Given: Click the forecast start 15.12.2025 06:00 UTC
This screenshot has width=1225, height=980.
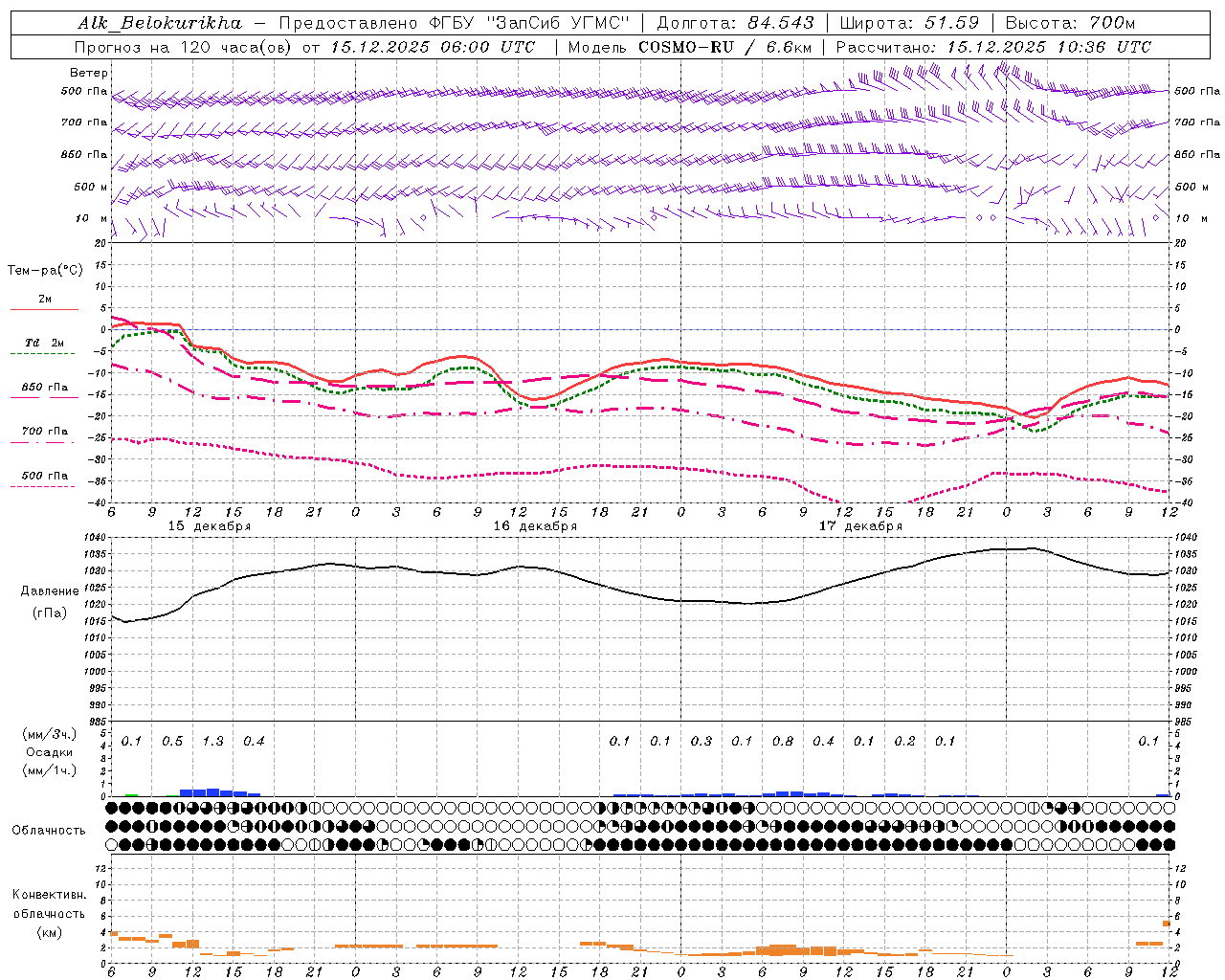Looking at the screenshot, I should [433, 47].
